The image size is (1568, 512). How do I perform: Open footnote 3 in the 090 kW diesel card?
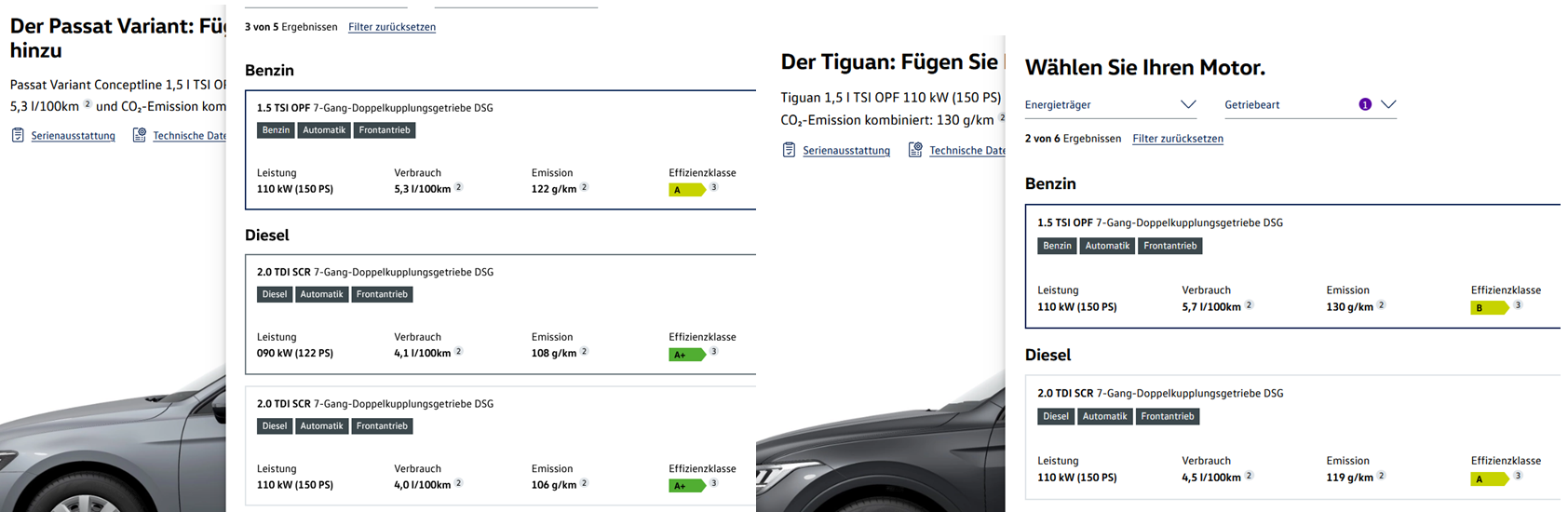point(714,352)
